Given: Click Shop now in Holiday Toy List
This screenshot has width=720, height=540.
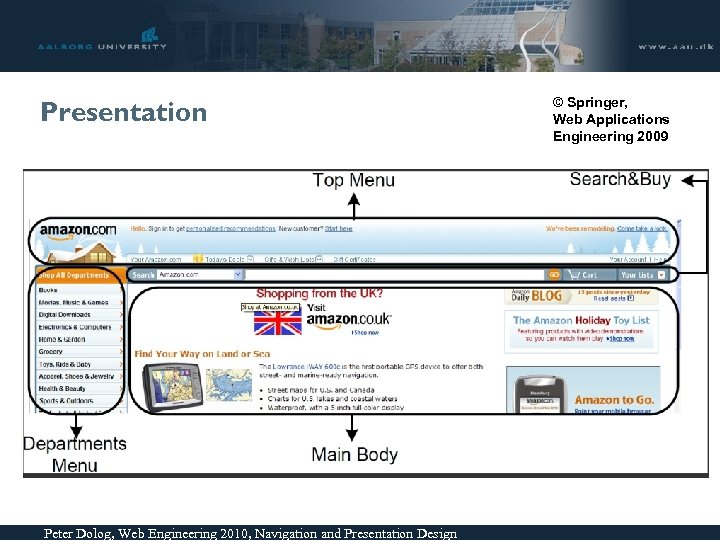Looking at the screenshot, I should tap(621, 339).
